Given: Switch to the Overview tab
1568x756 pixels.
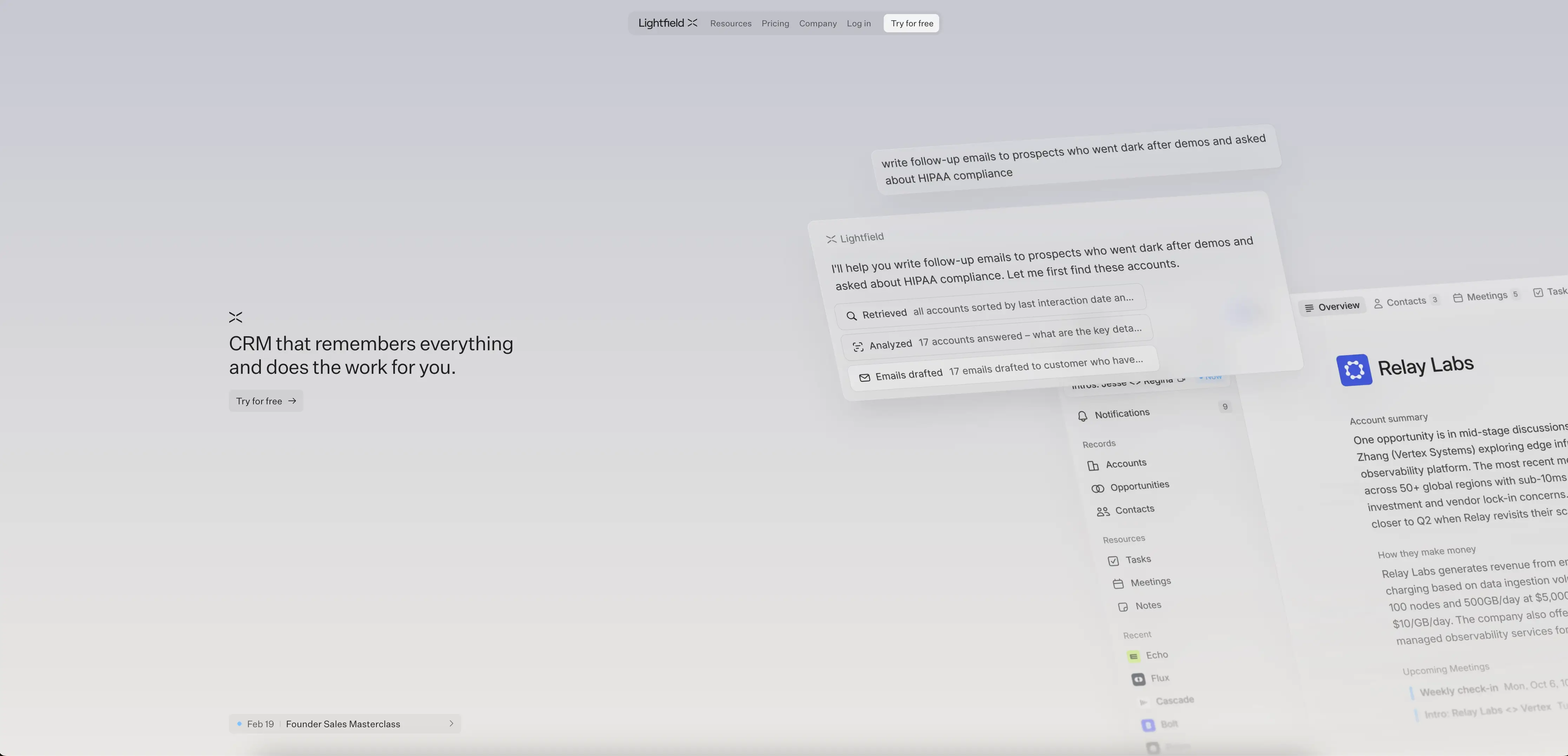Looking at the screenshot, I should point(1332,307).
